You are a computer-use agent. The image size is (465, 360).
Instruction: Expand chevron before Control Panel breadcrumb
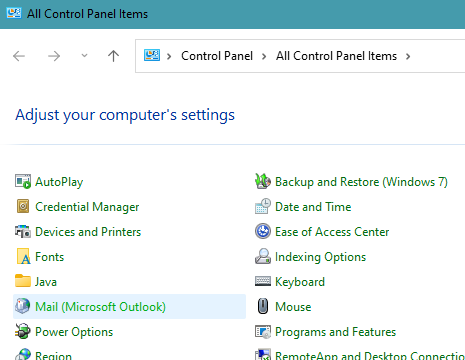point(169,56)
